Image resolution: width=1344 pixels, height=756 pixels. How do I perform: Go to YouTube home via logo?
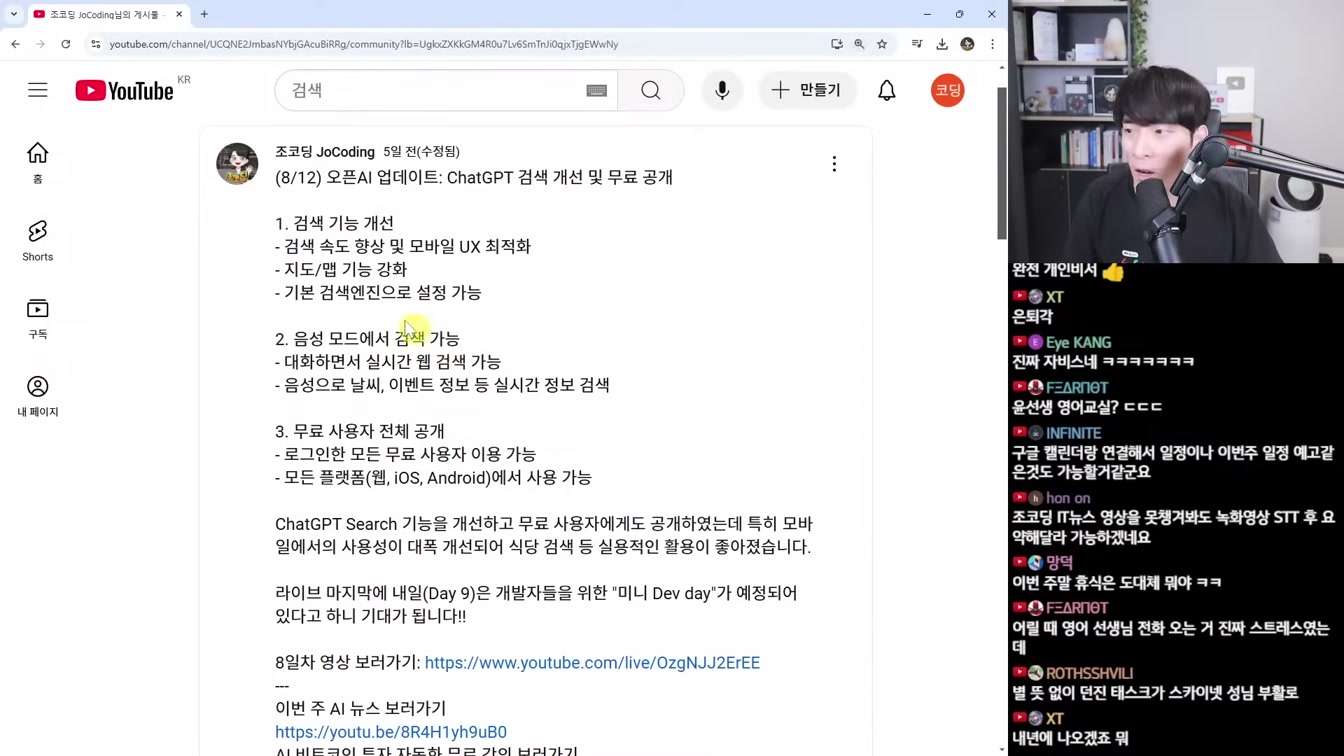[x=124, y=90]
